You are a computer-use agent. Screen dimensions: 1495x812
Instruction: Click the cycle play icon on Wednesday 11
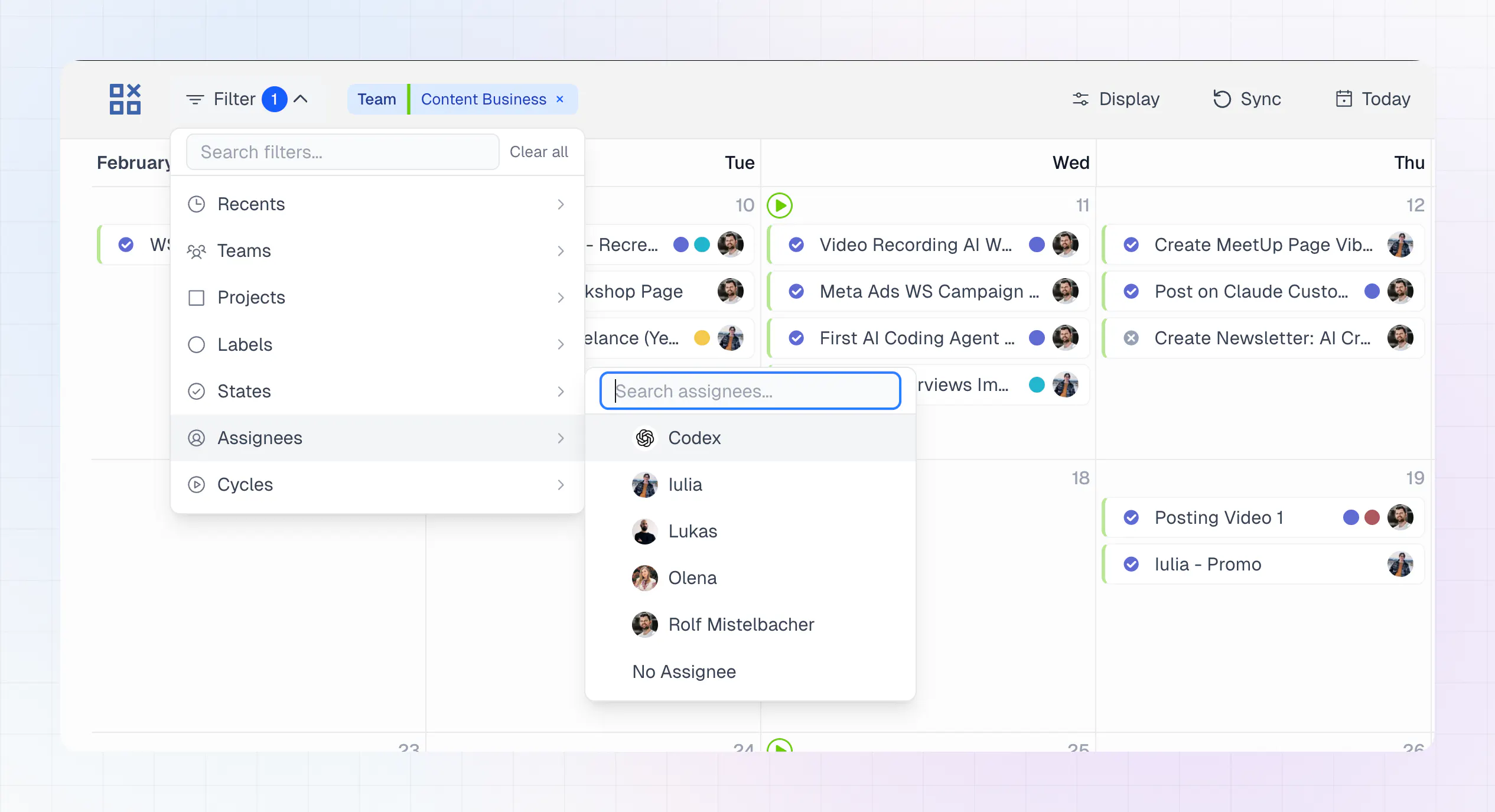point(780,205)
